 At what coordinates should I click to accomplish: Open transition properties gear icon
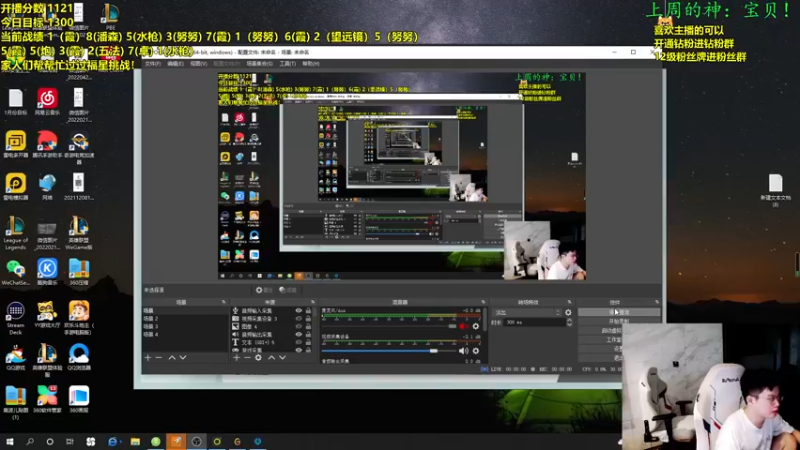pos(568,312)
